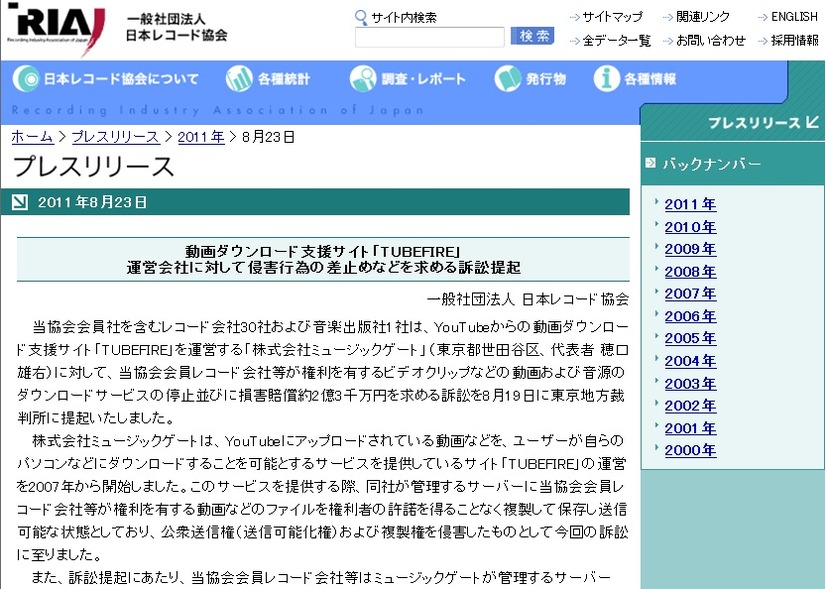Screen dimensions: 826x589
Task: Click the 各種統計 bar chart icon
Action: pos(239,78)
